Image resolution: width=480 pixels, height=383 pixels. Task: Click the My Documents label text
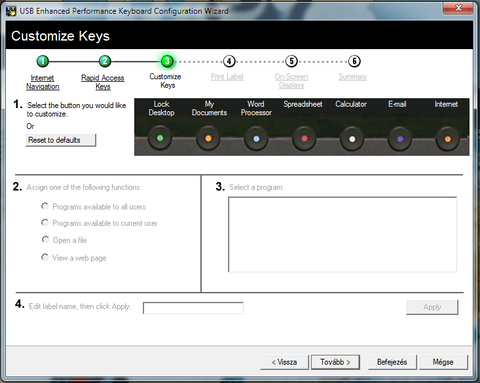tap(209, 108)
